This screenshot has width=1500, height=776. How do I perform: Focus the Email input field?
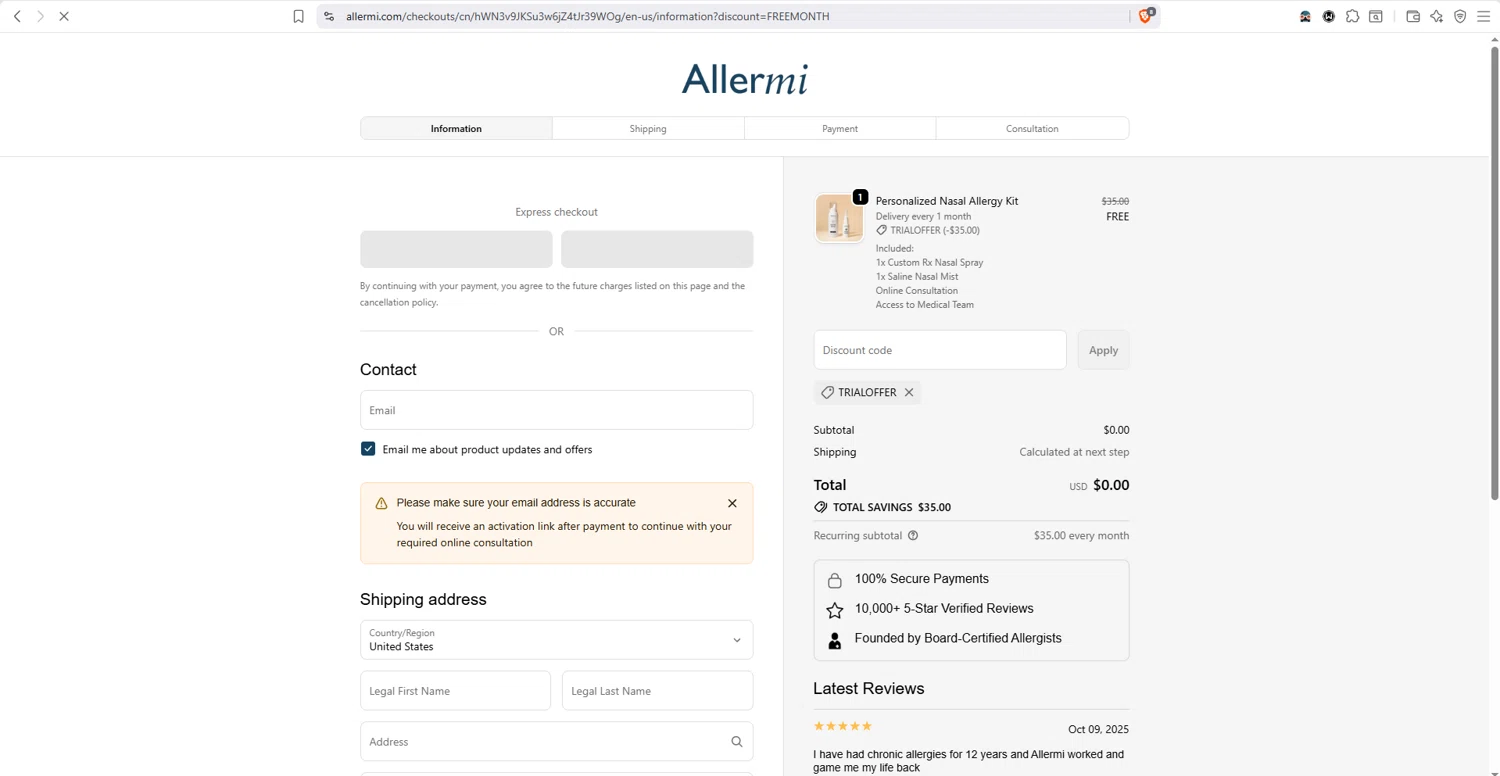(556, 410)
